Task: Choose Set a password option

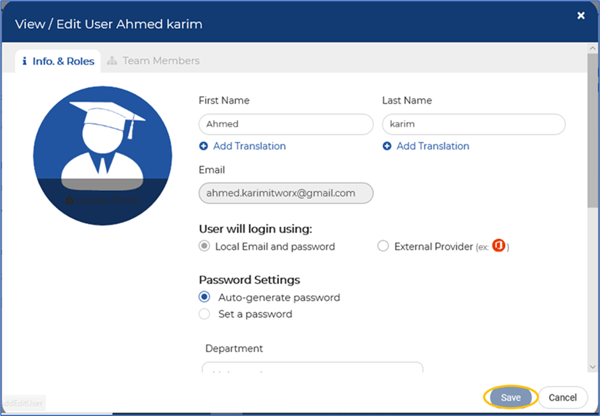Action: (x=204, y=314)
